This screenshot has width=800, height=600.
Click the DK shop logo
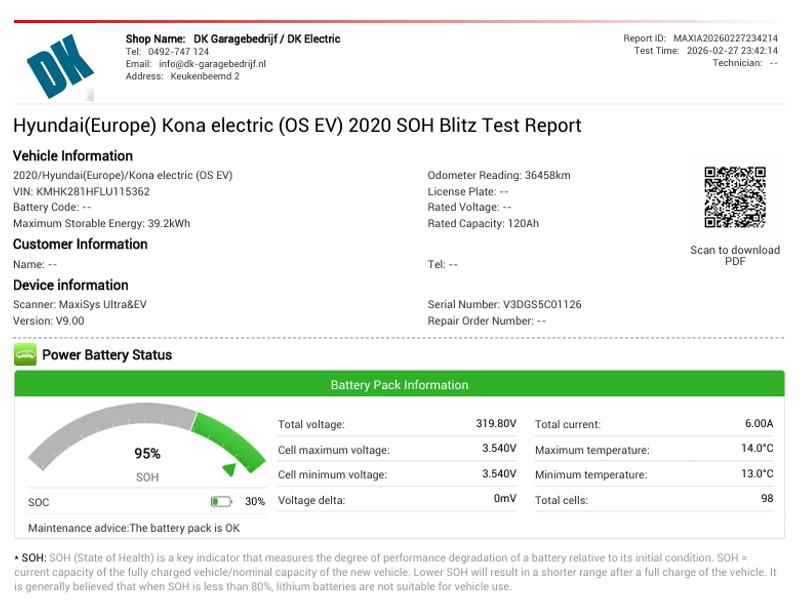[x=60, y=66]
